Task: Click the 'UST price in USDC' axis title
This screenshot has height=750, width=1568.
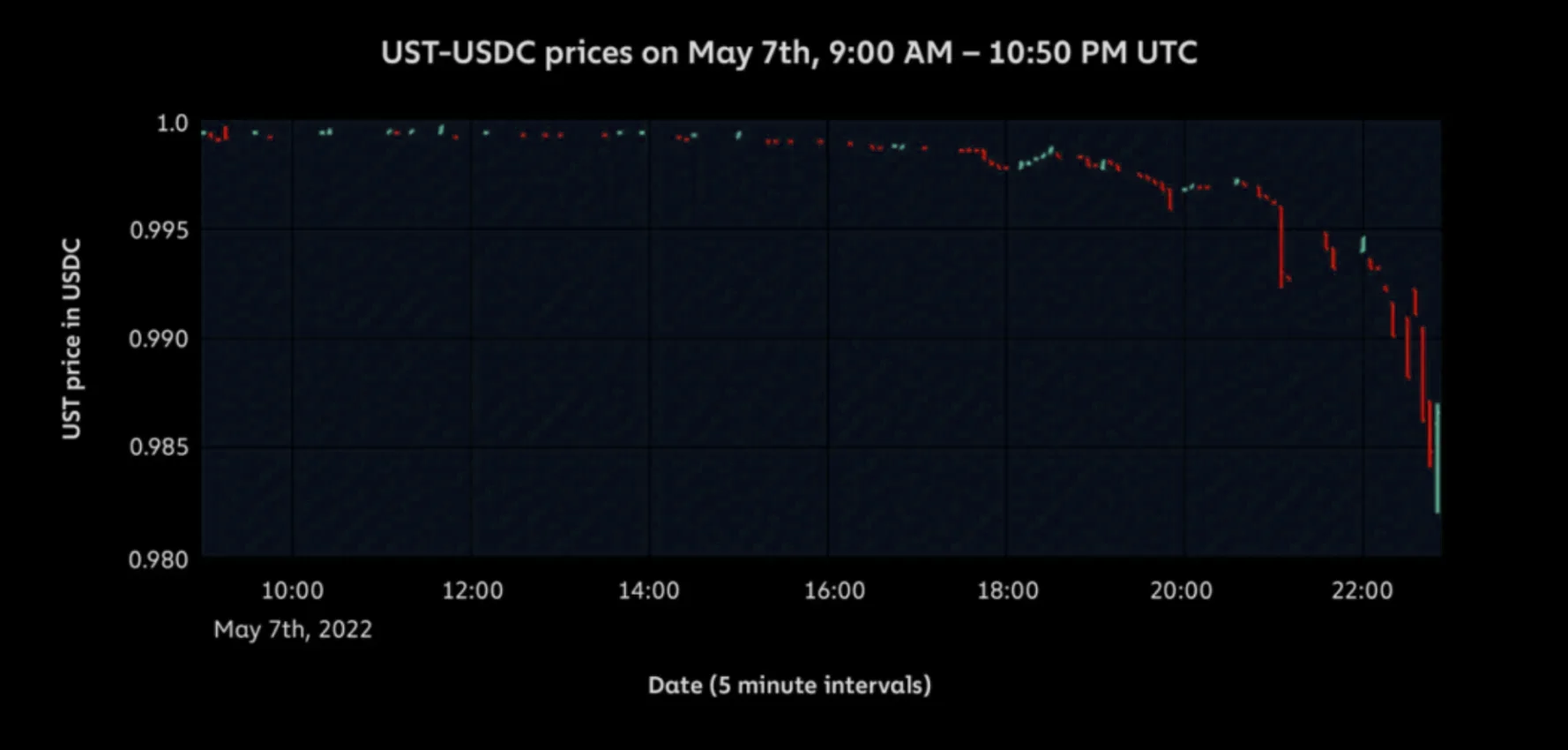Action: click(71, 339)
